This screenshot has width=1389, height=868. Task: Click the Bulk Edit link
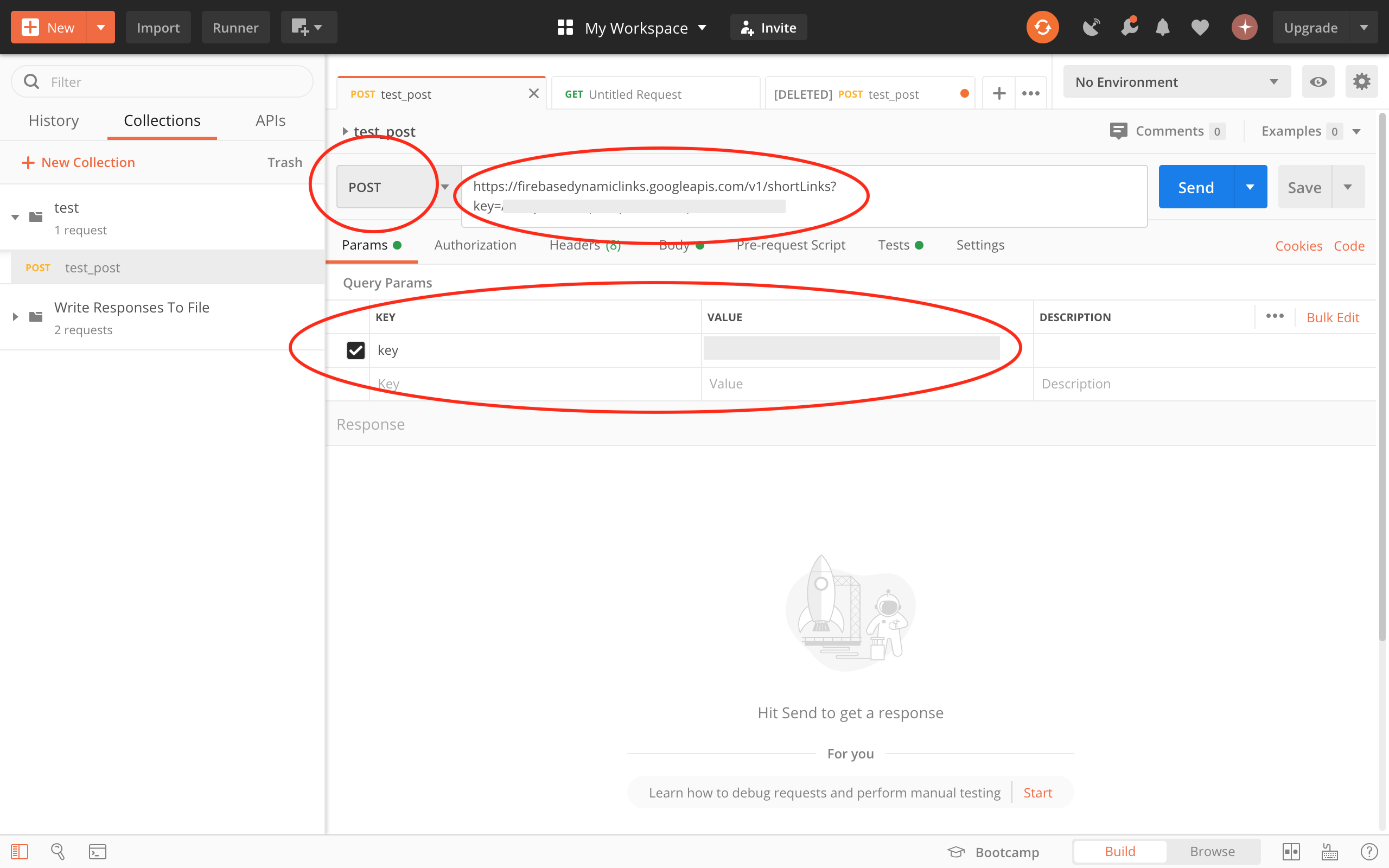[x=1332, y=317]
